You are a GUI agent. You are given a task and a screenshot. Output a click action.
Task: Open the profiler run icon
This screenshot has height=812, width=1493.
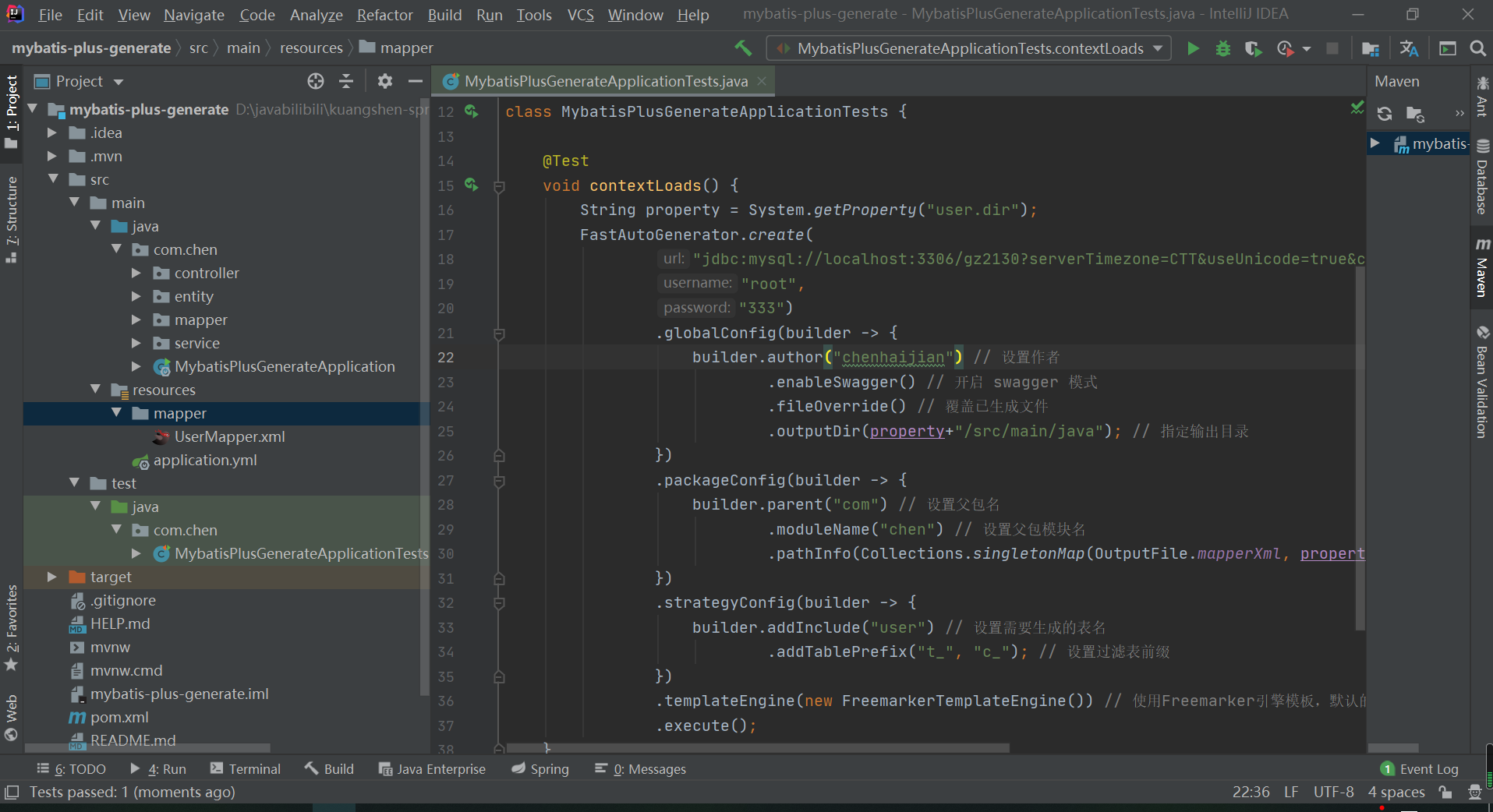[1286, 48]
